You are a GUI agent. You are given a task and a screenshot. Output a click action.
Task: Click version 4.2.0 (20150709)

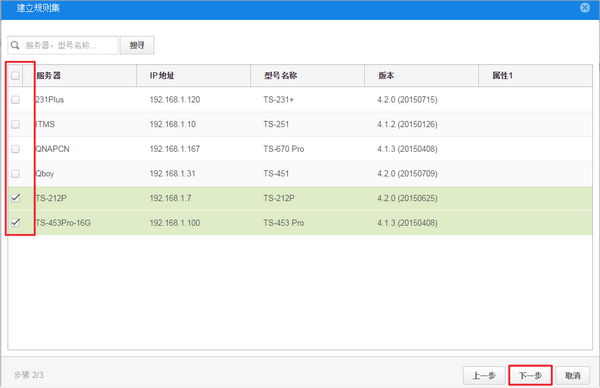point(407,174)
